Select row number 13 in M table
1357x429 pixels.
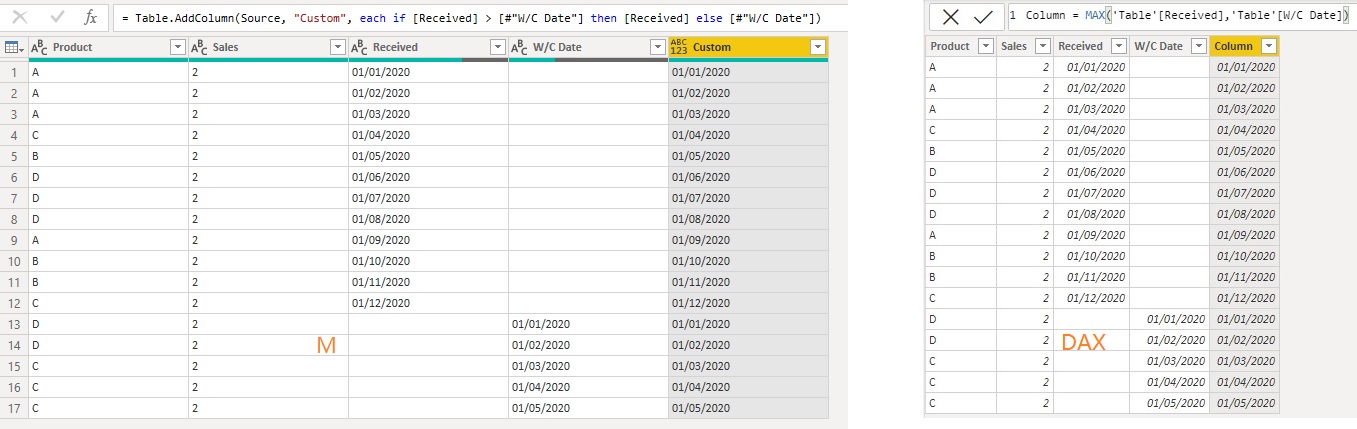click(14, 324)
